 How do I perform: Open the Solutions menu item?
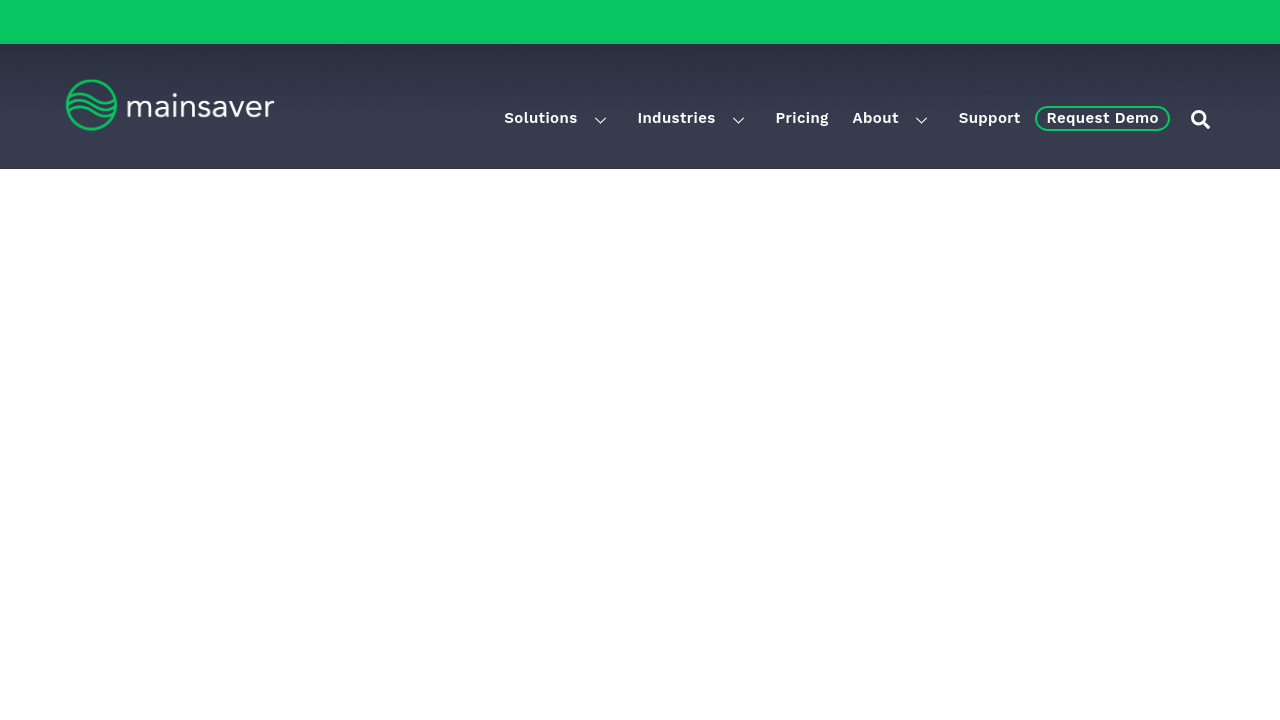pos(540,118)
